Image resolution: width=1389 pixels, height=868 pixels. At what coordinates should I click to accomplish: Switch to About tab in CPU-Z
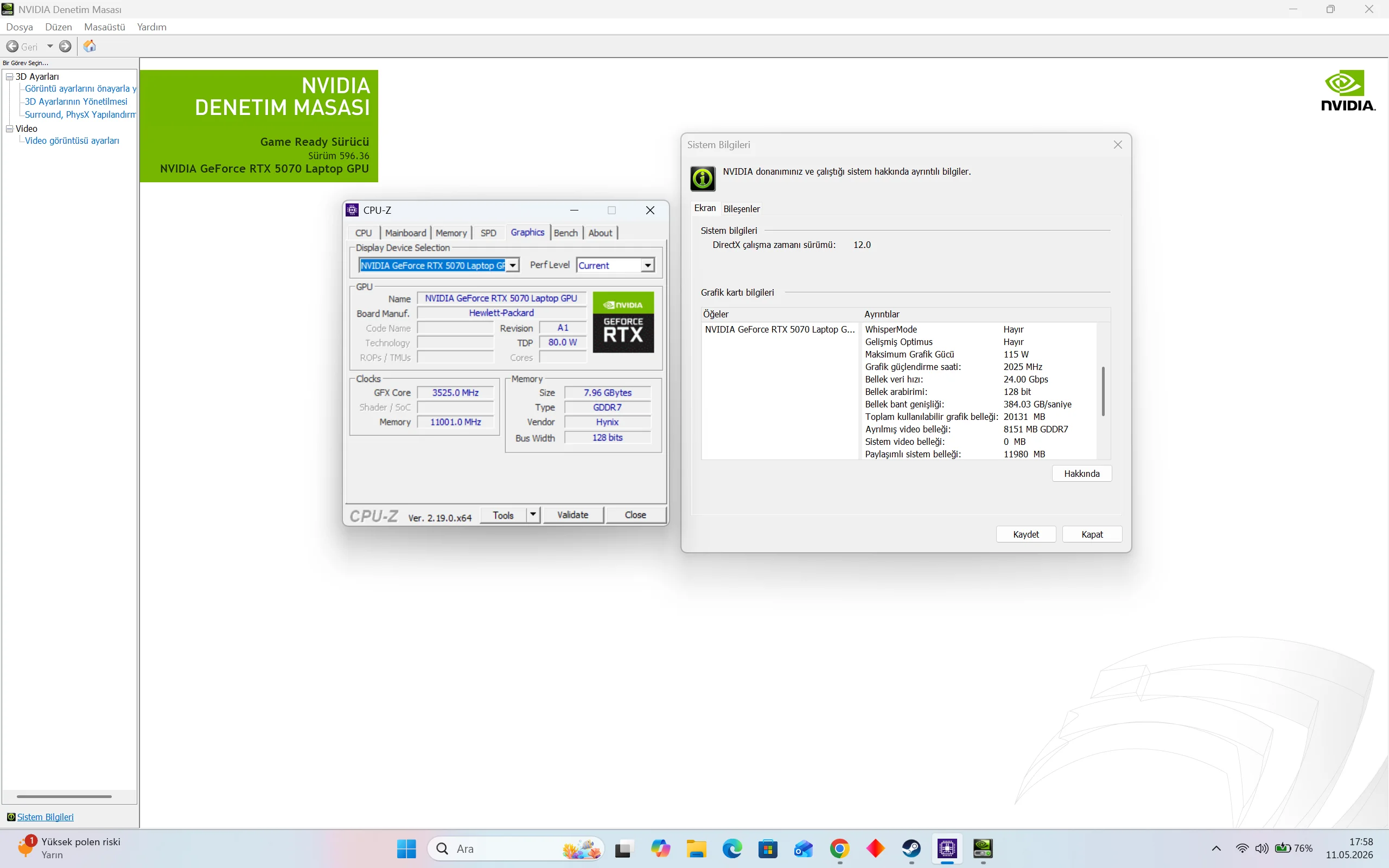pyautogui.click(x=600, y=233)
